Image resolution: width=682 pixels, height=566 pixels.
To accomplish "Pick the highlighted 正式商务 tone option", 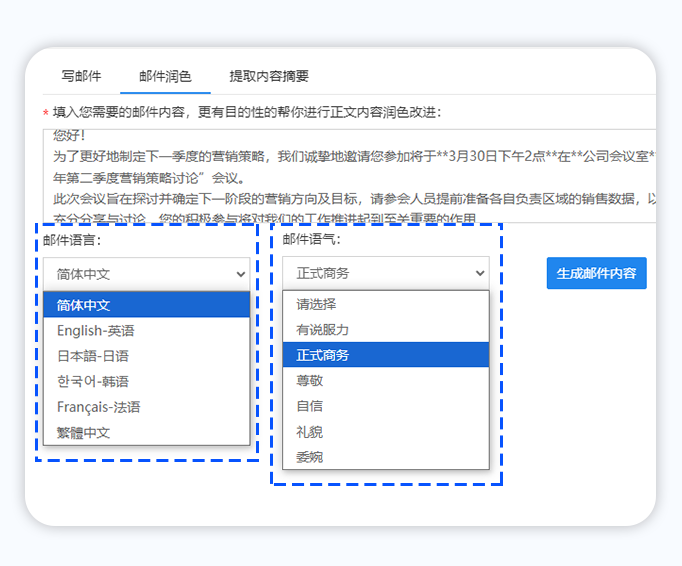I will (385, 355).
